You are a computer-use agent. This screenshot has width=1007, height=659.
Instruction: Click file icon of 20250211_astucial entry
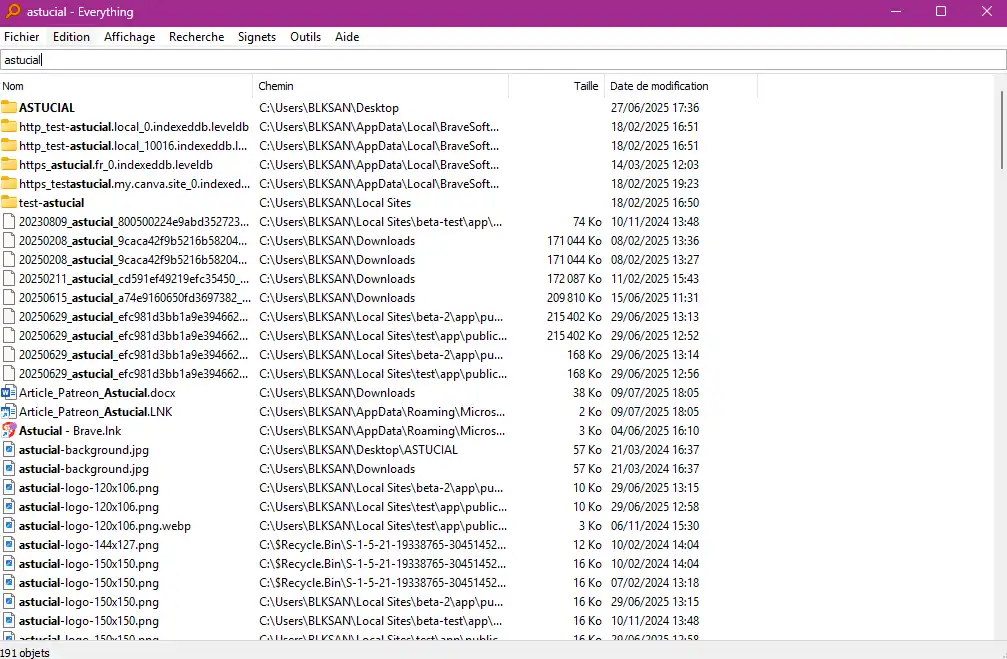[9, 278]
